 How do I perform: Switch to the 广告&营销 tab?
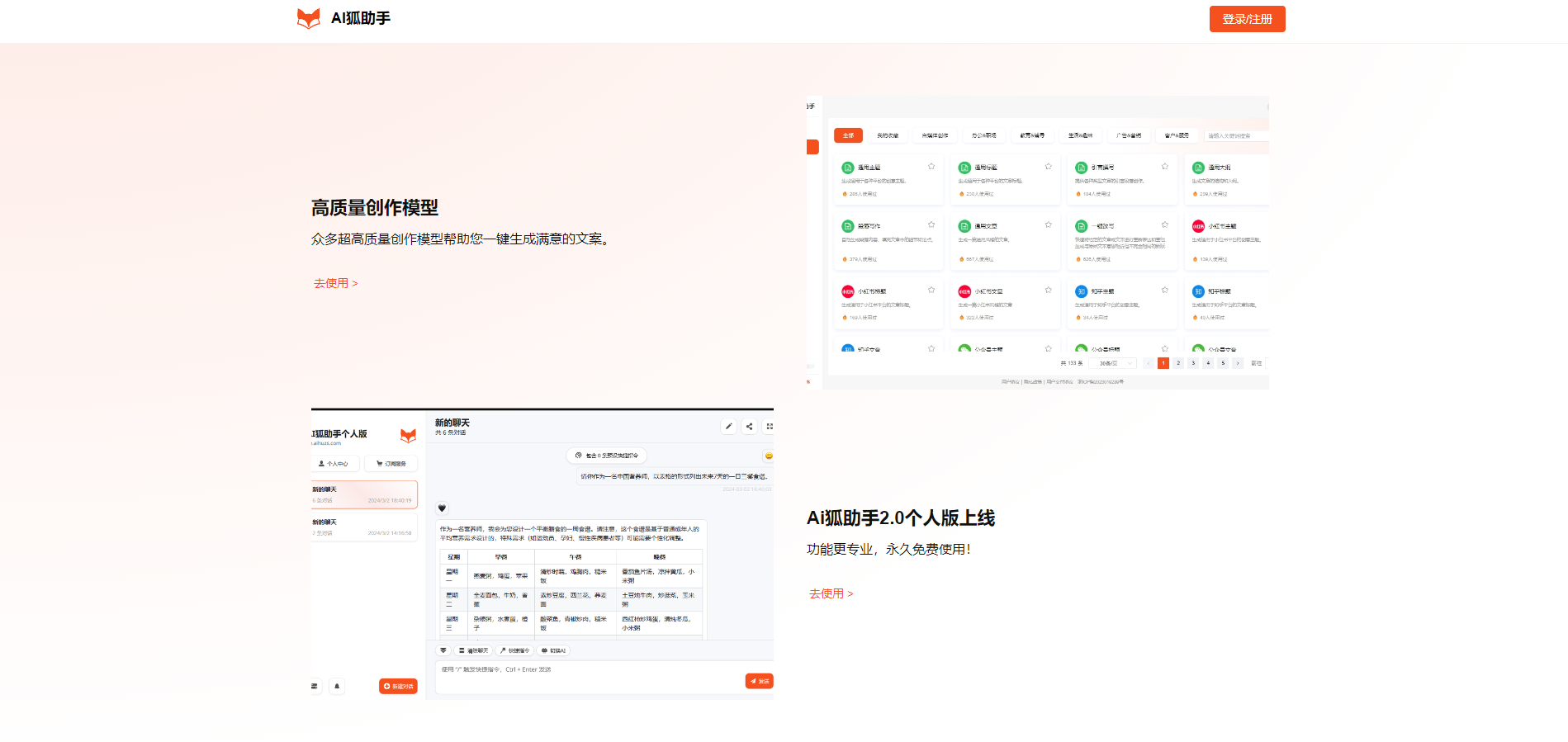[x=1129, y=135]
